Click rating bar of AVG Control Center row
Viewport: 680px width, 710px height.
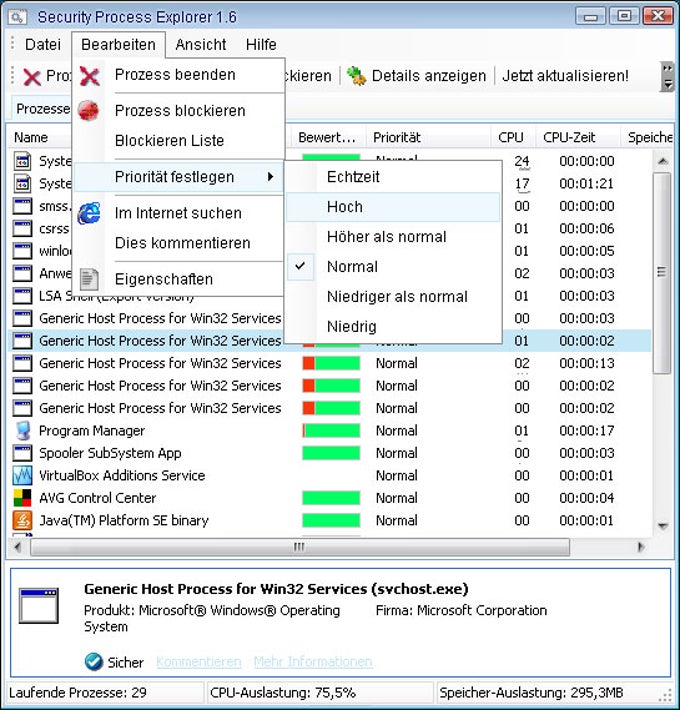tap(331, 498)
